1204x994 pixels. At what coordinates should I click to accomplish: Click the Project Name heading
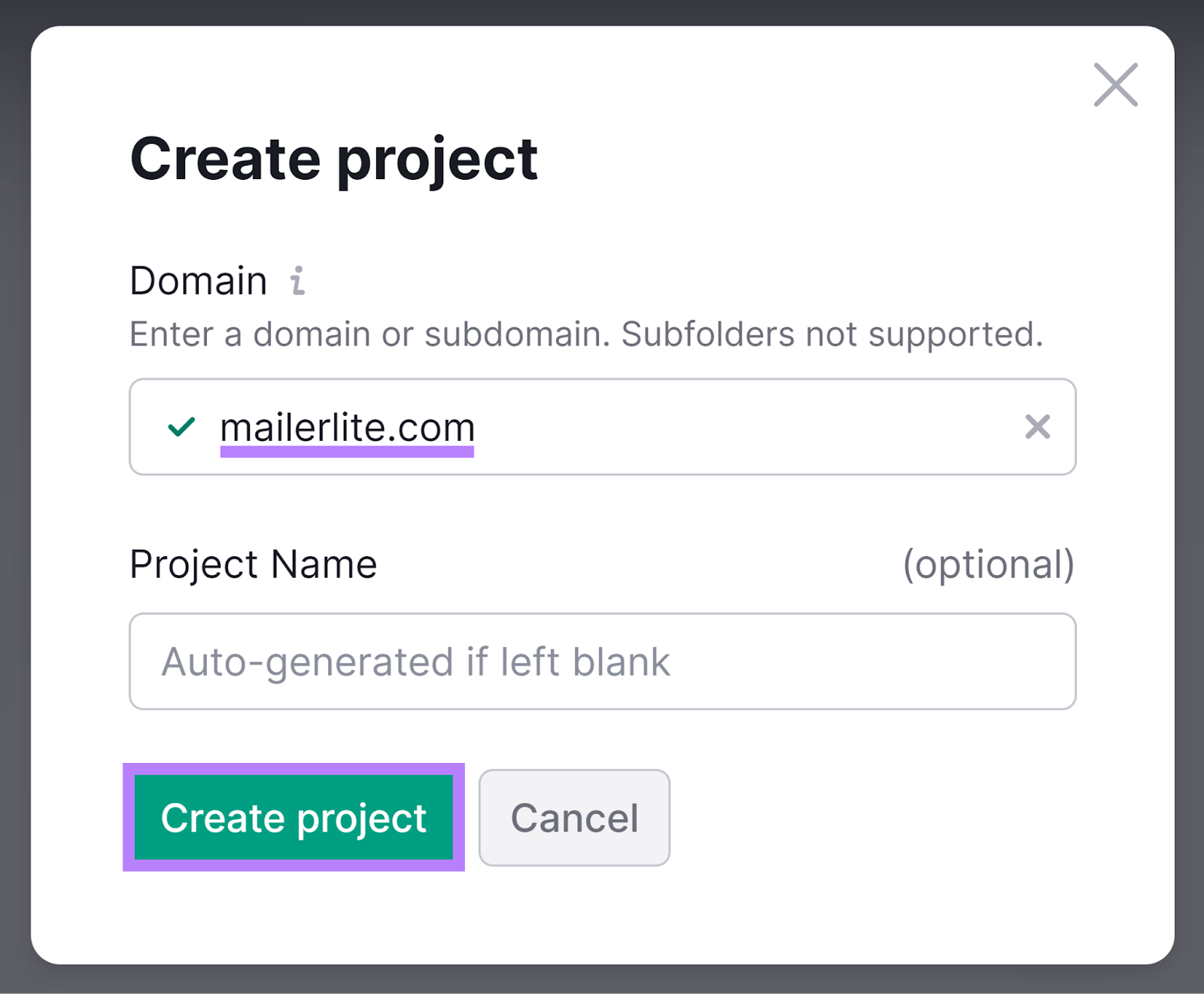coord(253,564)
